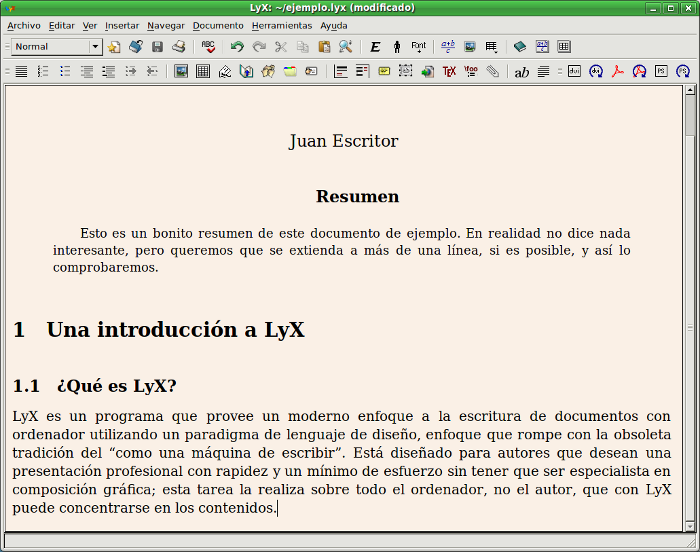View PDF with the red Acrobat icon
This screenshot has height=552, width=700.
coord(618,71)
